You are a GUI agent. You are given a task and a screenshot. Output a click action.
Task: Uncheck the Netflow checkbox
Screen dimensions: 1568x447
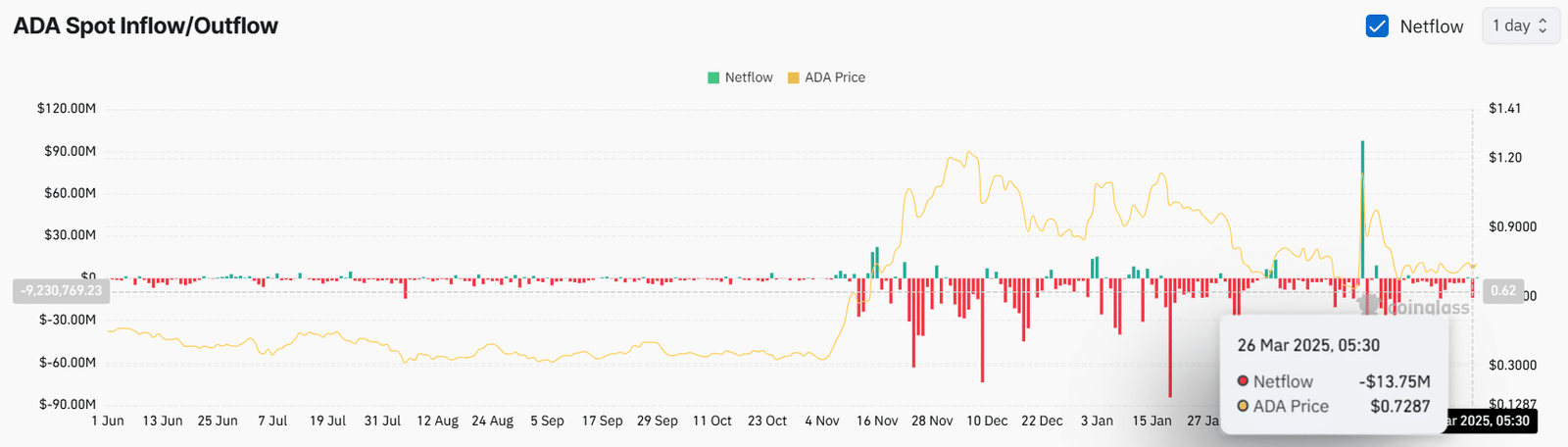[1377, 26]
